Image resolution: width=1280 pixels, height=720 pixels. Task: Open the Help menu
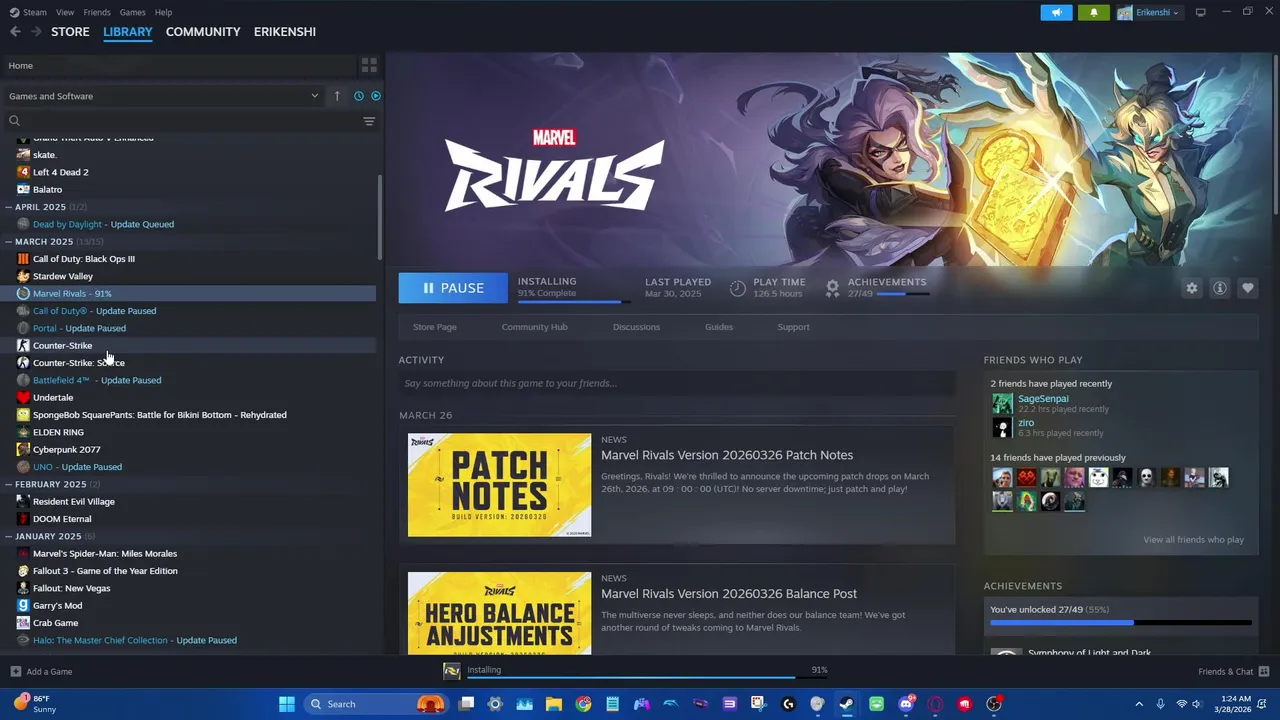click(163, 12)
